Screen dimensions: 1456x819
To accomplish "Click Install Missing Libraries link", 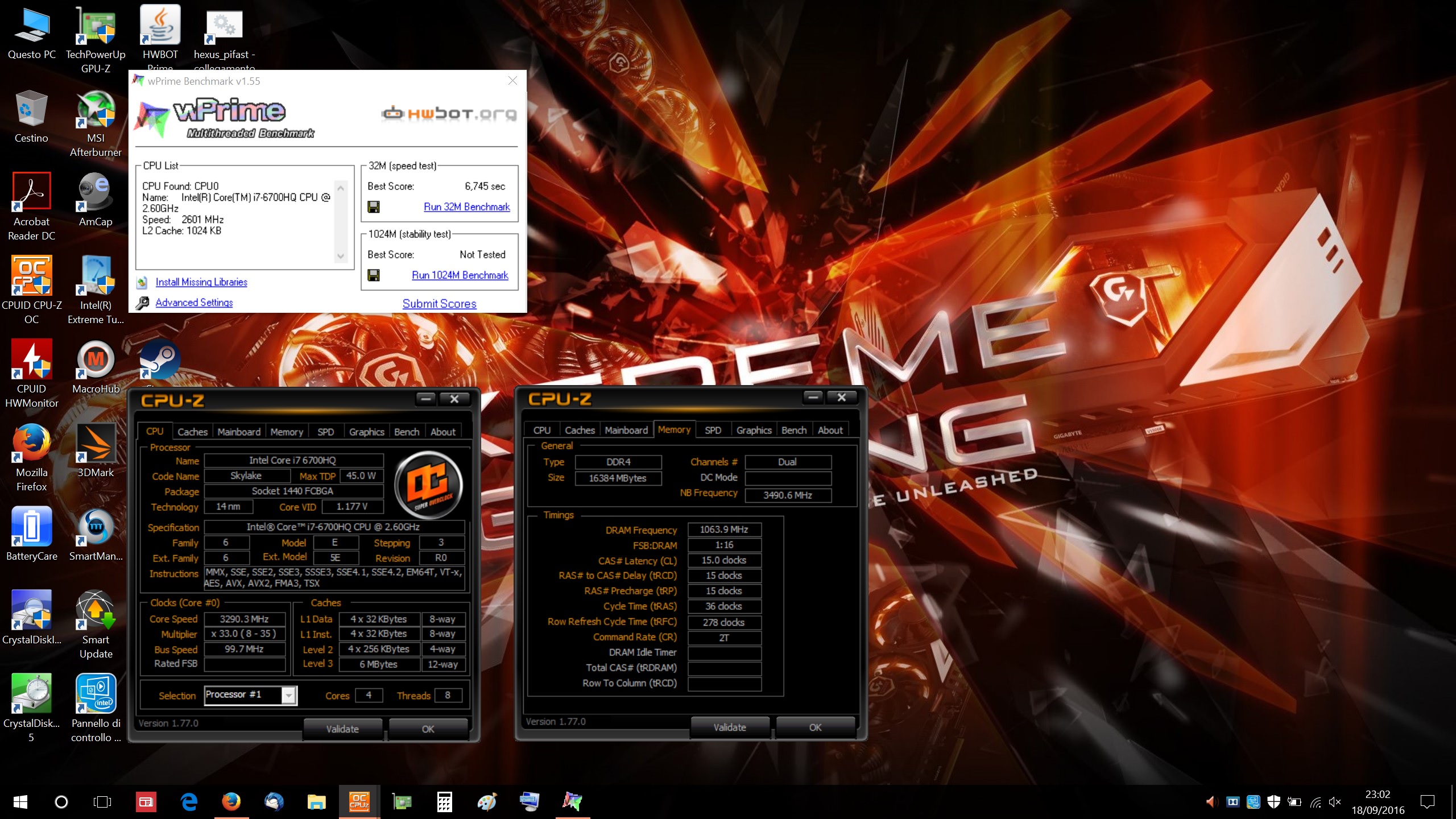I will 201,282.
